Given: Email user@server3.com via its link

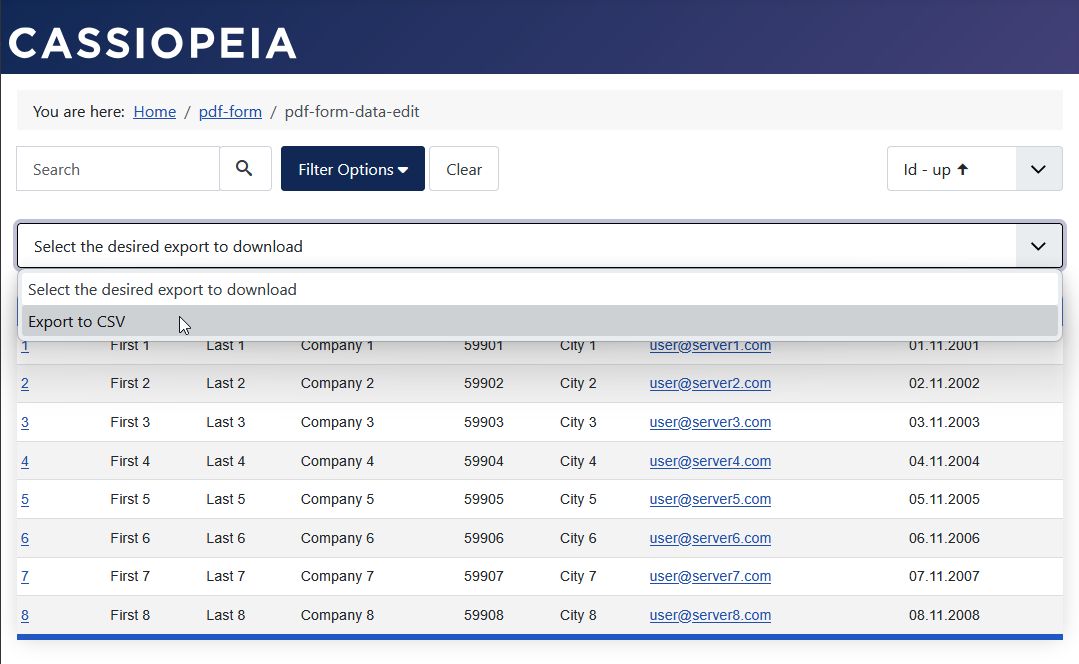Looking at the screenshot, I should tap(710, 422).
